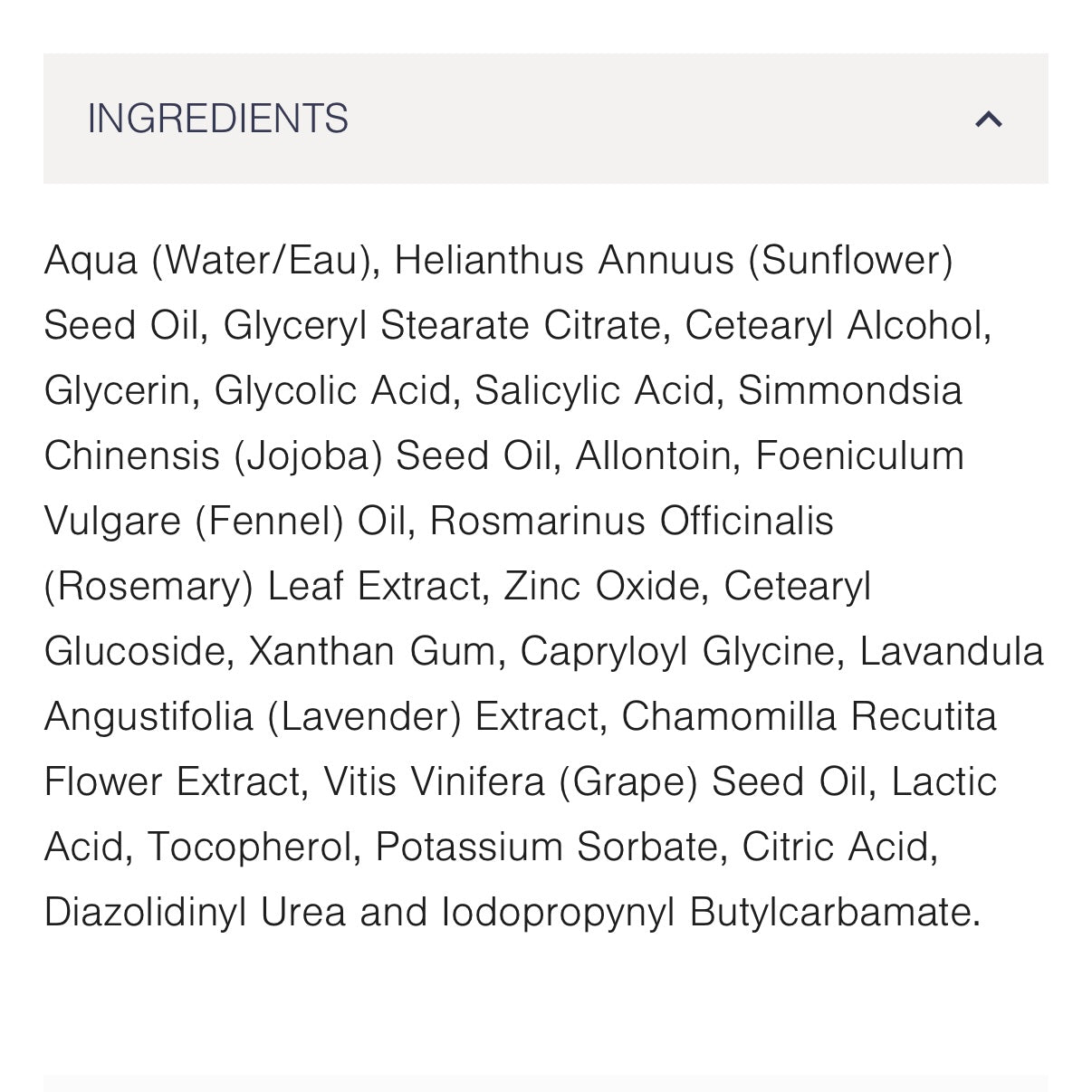Collapse the Ingredients section using the chevron
This screenshot has width=1092, height=1092.
click(989, 119)
